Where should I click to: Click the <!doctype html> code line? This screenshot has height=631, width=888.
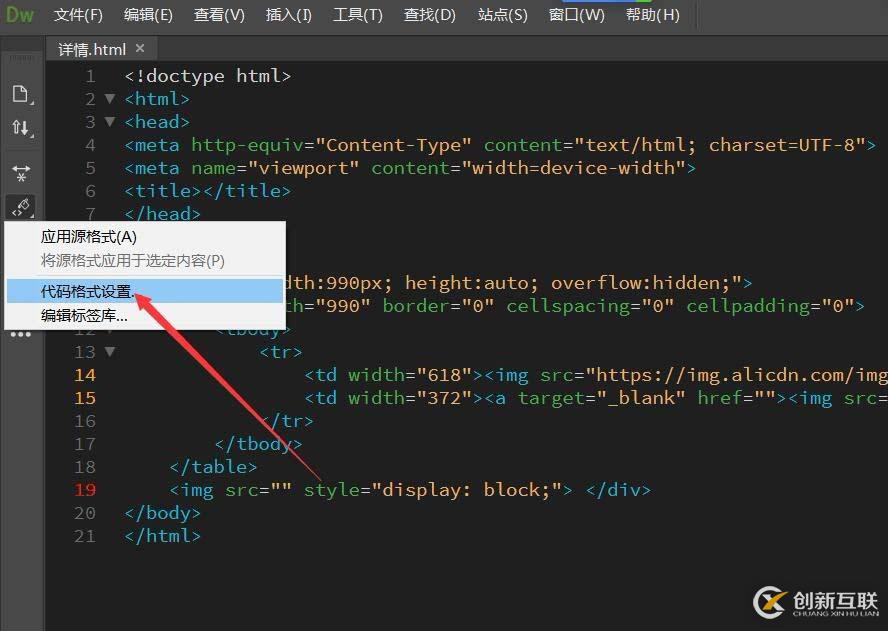tap(208, 76)
